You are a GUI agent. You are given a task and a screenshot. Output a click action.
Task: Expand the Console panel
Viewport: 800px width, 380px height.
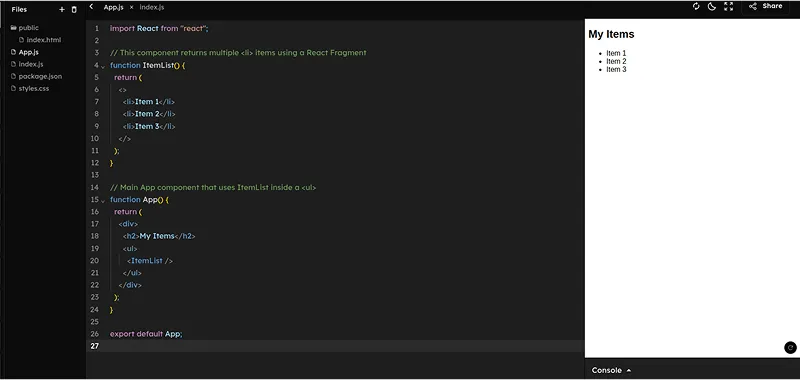[x=611, y=370]
